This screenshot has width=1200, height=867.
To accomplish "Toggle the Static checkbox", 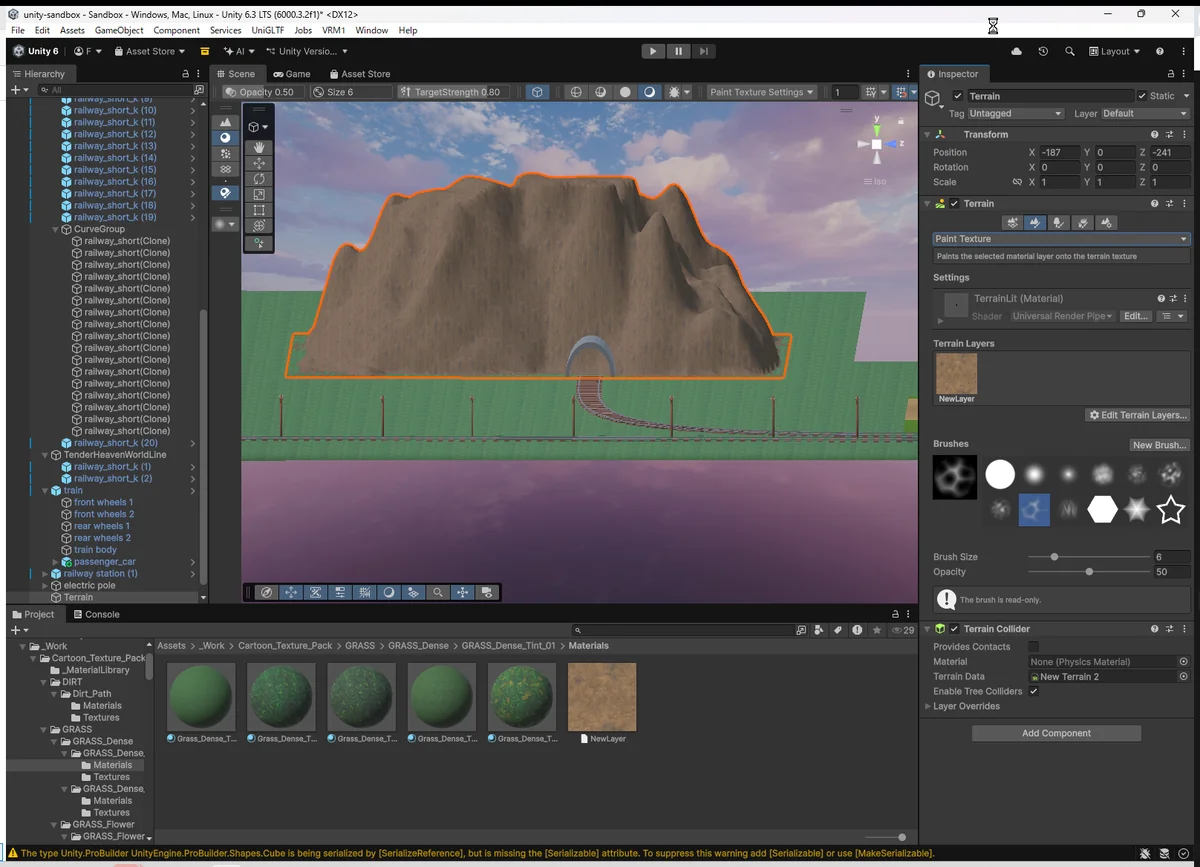I will [x=1141, y=96].
